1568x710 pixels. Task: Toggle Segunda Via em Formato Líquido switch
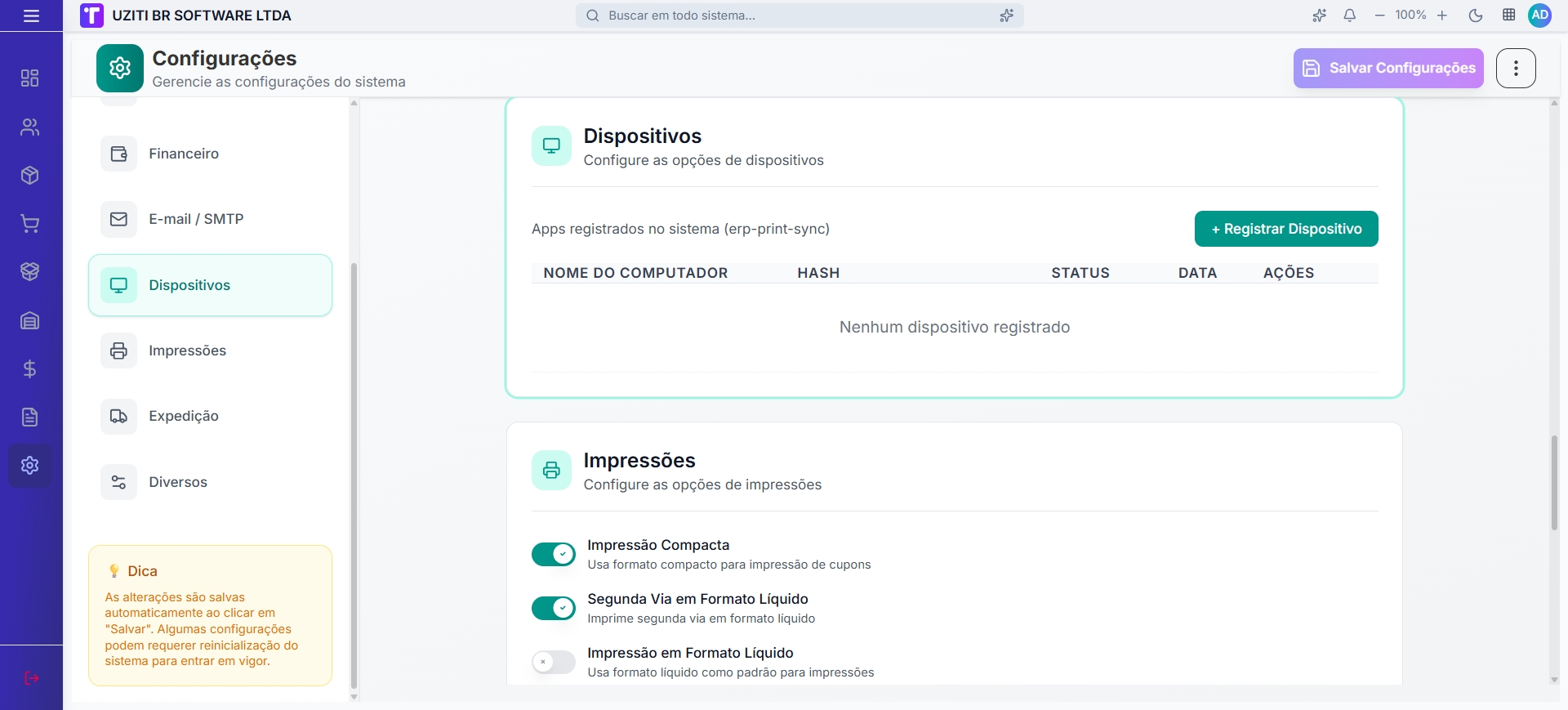(x=554, y=609)
